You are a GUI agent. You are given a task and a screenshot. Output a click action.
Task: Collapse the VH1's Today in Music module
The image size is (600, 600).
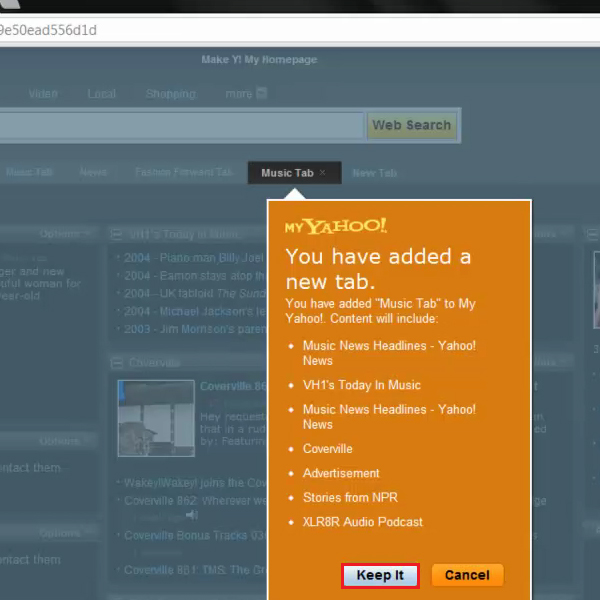tap(116, 234)
